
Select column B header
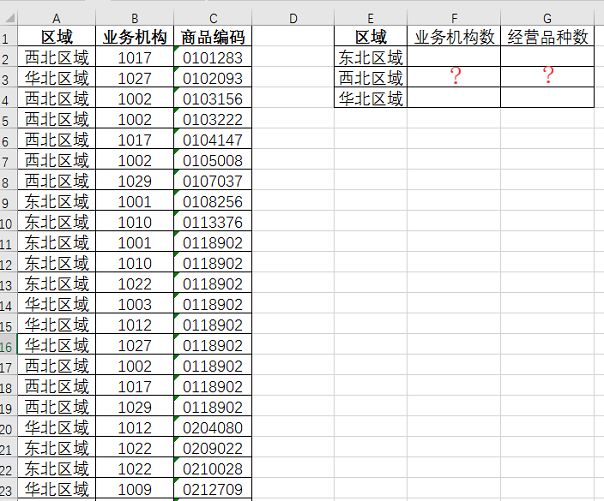(134, 18)
